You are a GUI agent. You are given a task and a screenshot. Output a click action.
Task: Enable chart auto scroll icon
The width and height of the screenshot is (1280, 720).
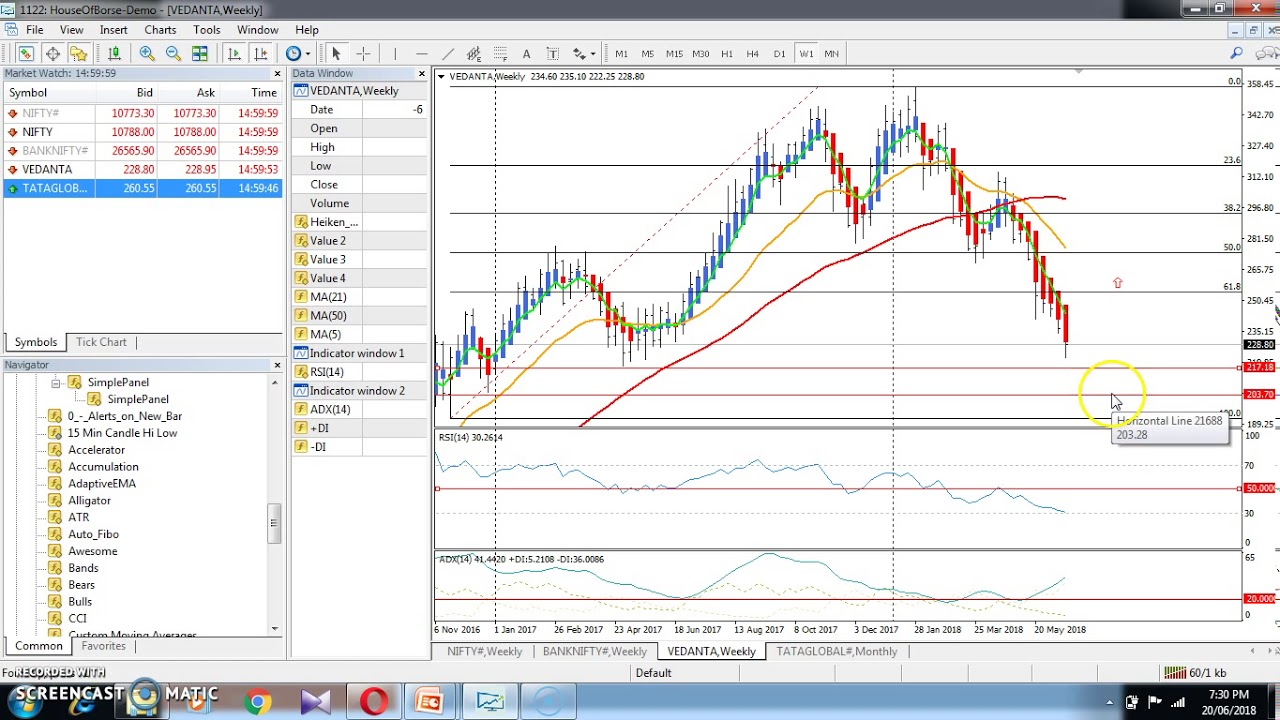(x=235, y=53)
